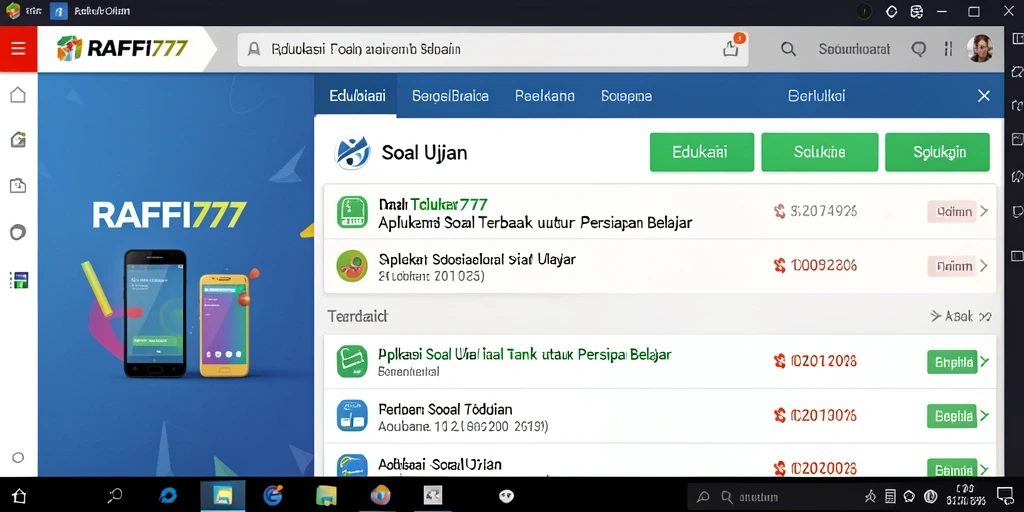
Task: Click the small circle at sidebar bottom
Action: pyautogui.click(x=18, y=458)
